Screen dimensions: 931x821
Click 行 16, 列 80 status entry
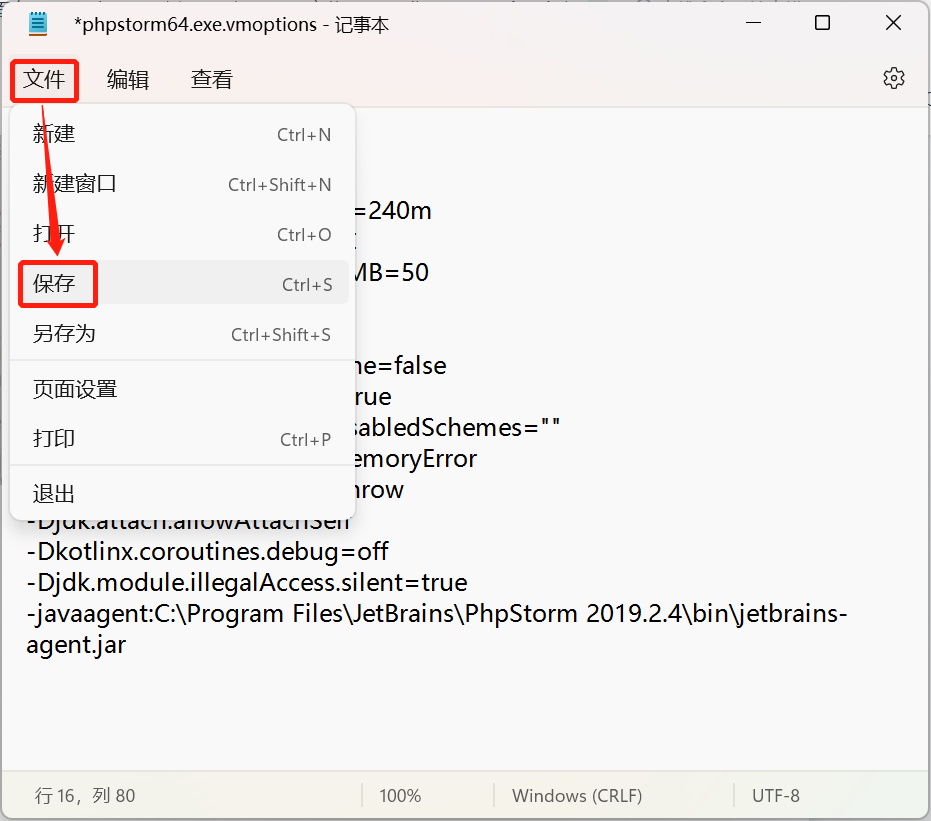[85, 795]
